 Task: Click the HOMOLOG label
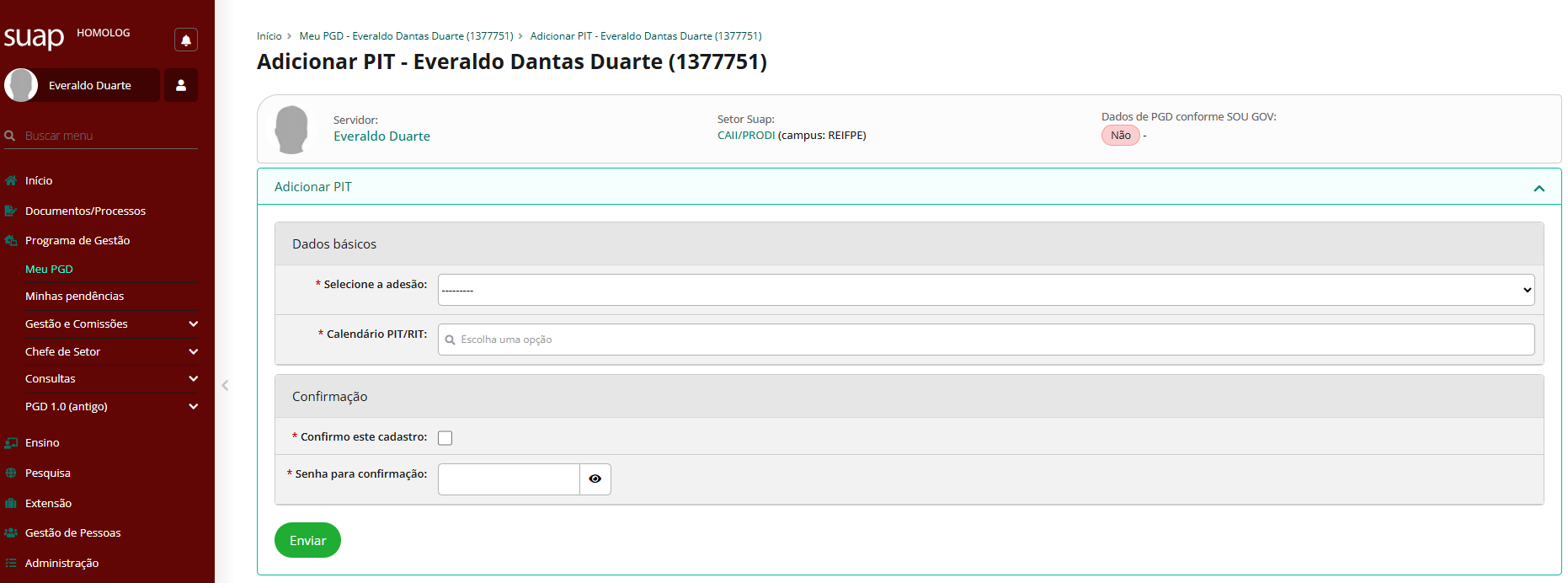tap(104, 33)
